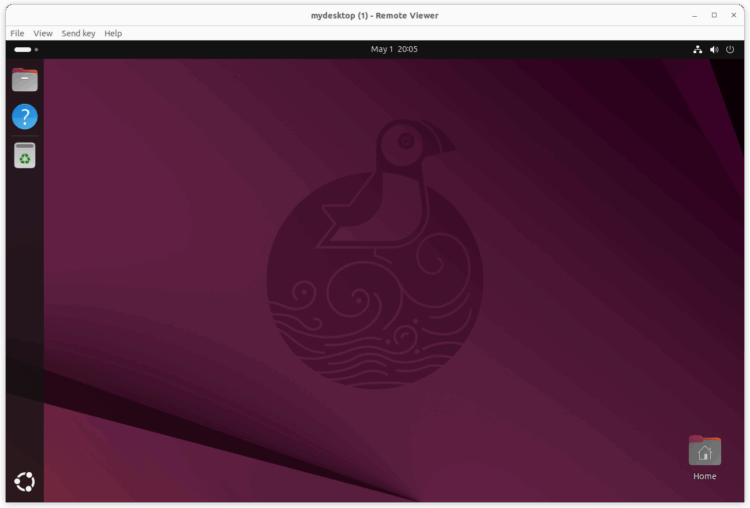Viewport: 750px width, 508px height.
Task: Open the Help menu in Remote Viewer
Action: 113,33
